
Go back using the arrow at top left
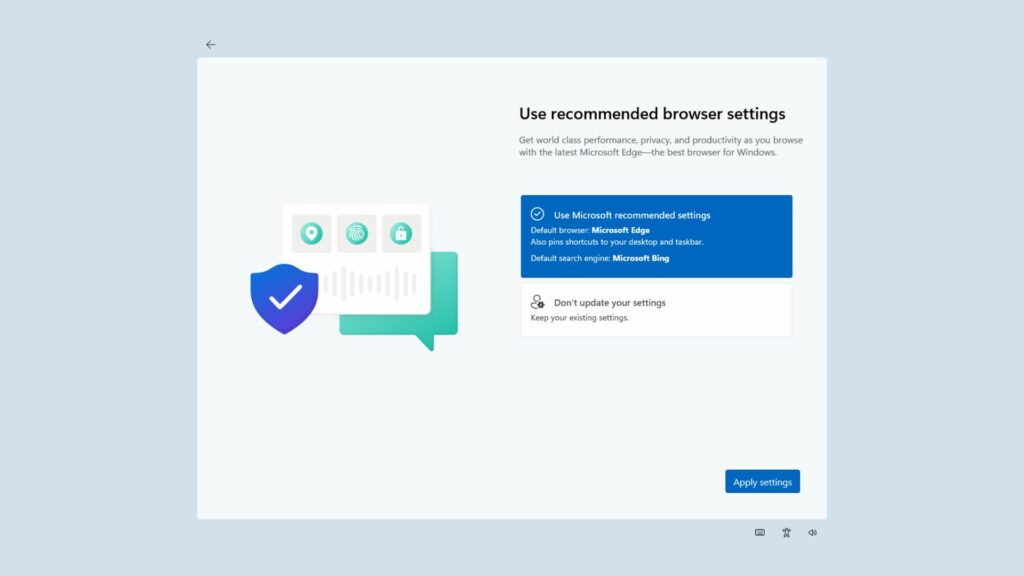[210, 44]
